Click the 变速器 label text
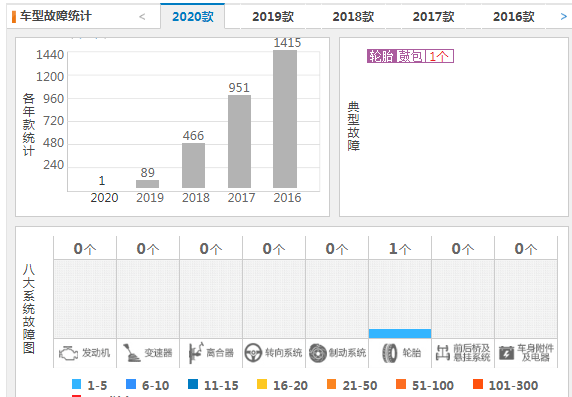572x397 pixels. click(x=158, y=353)
